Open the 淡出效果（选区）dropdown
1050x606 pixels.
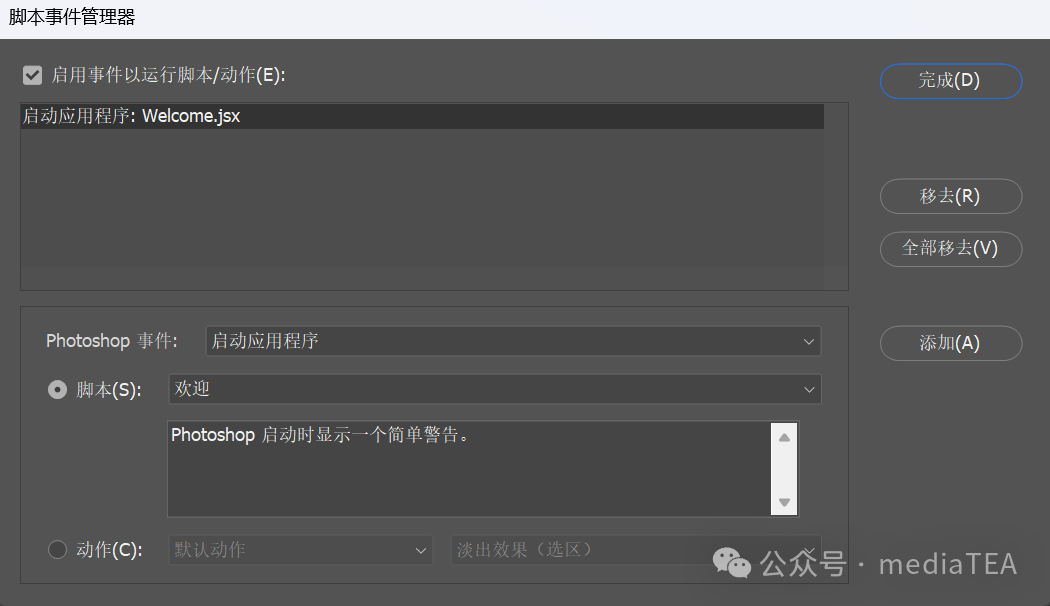tap(636, 550)
